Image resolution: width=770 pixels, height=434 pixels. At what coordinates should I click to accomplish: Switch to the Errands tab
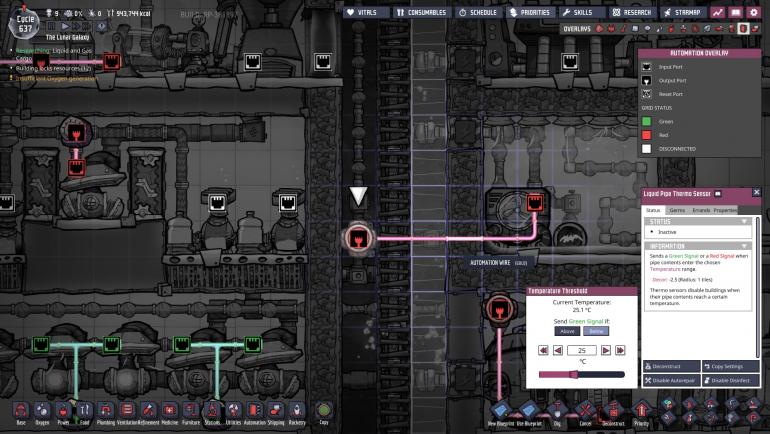click(701, 210)
